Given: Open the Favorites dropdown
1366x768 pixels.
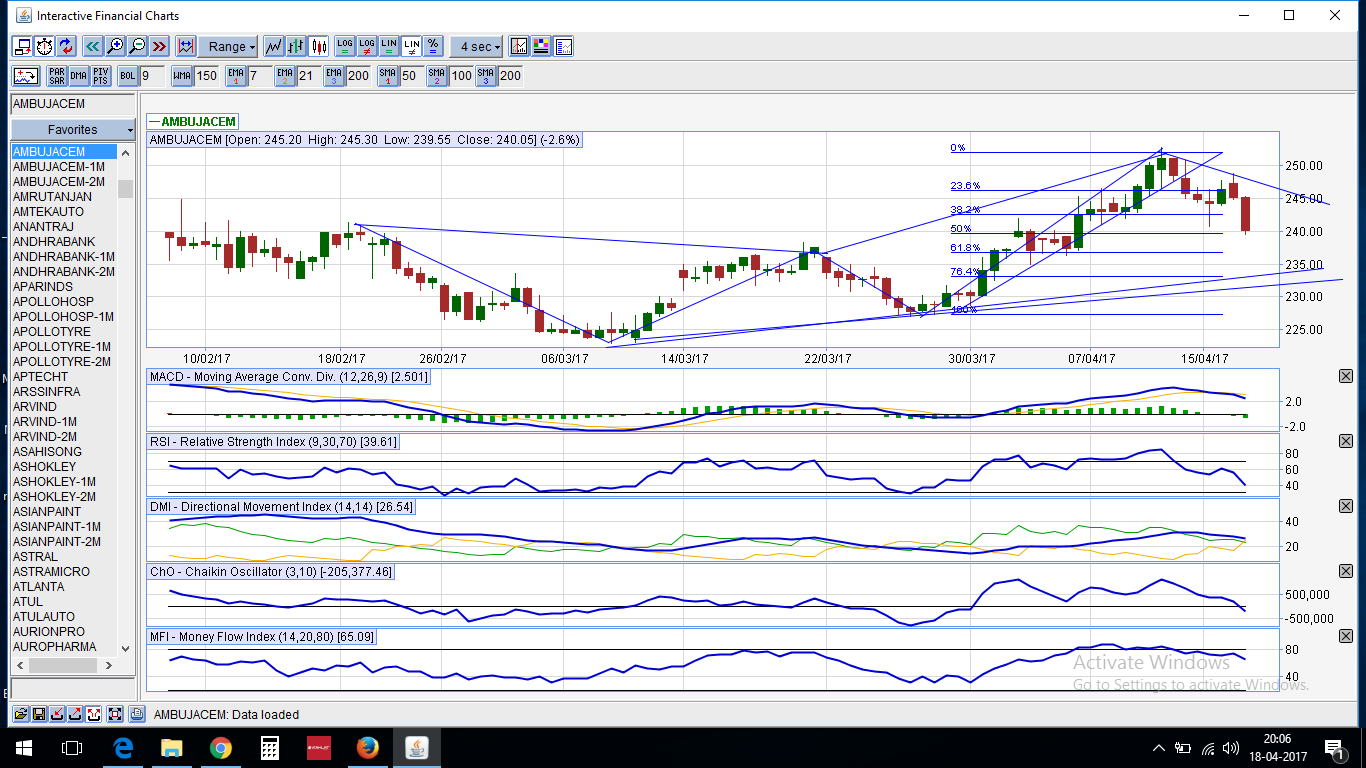Looking at the screenshot, I should click(x=72, y=130).
